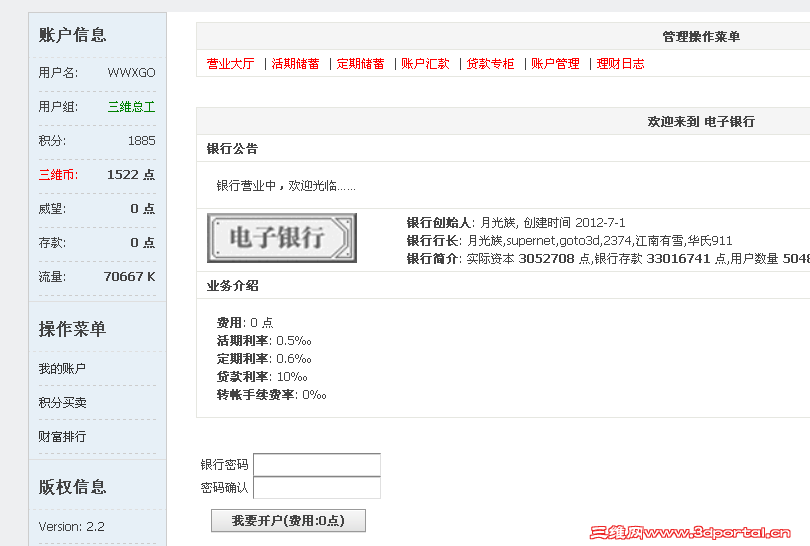Click the 三维总工 user group link

131,106
